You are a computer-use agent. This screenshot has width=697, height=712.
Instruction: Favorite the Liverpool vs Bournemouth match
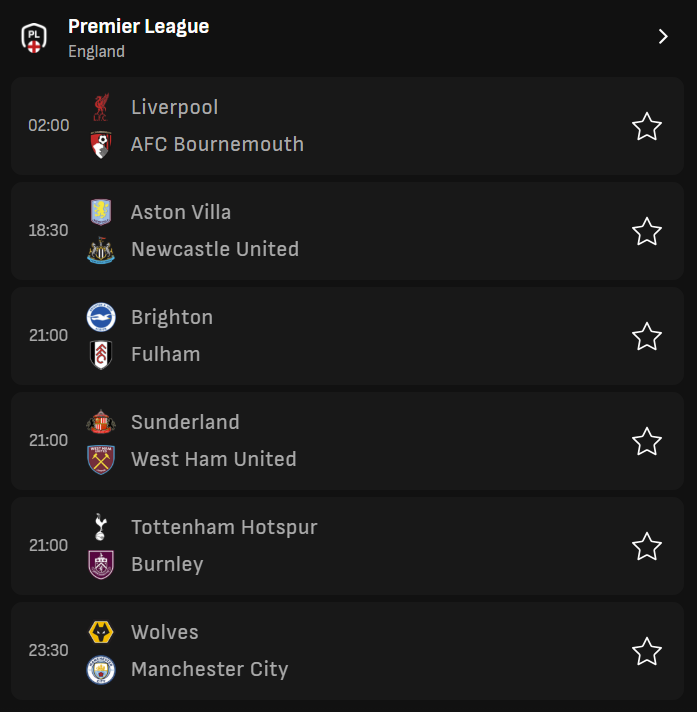647,126
